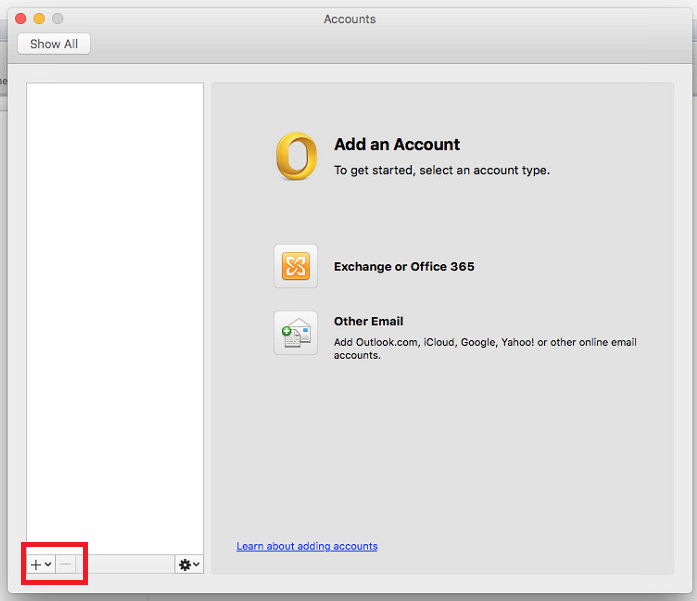Click the Accounts window title text
The height and width of the screenshot is (601, 697).
(349, 19)
